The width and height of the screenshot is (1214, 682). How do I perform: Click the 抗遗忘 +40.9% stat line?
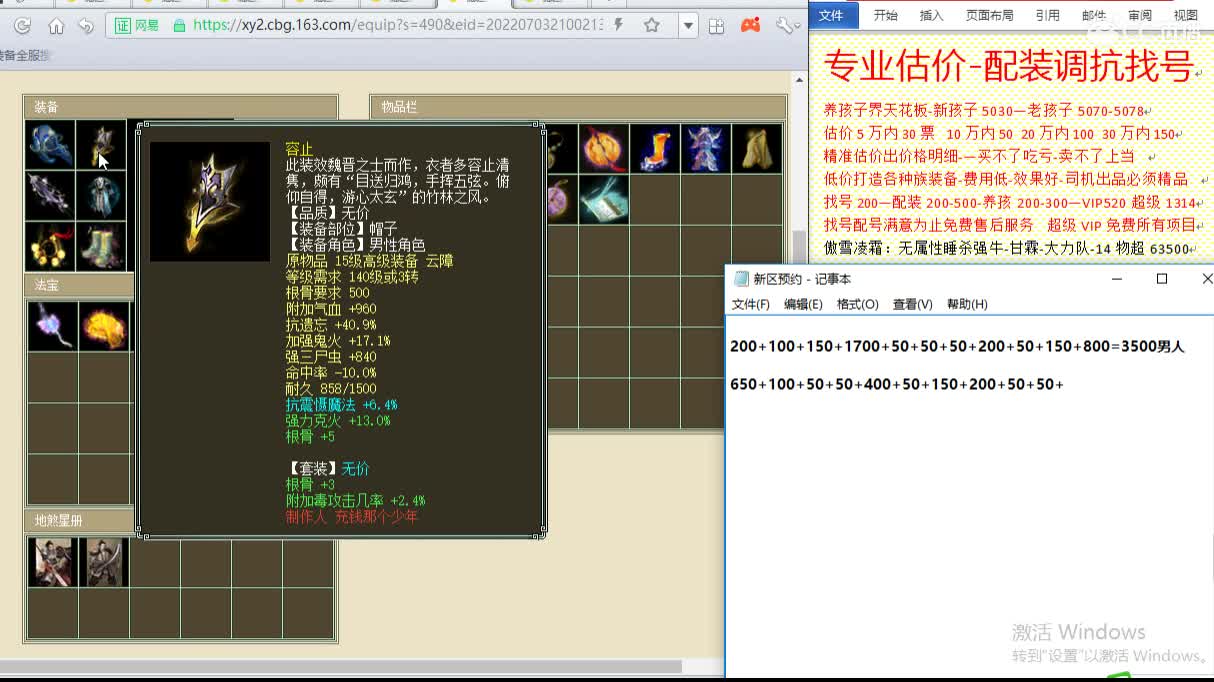pyautogui.click(x=331, y=325)
